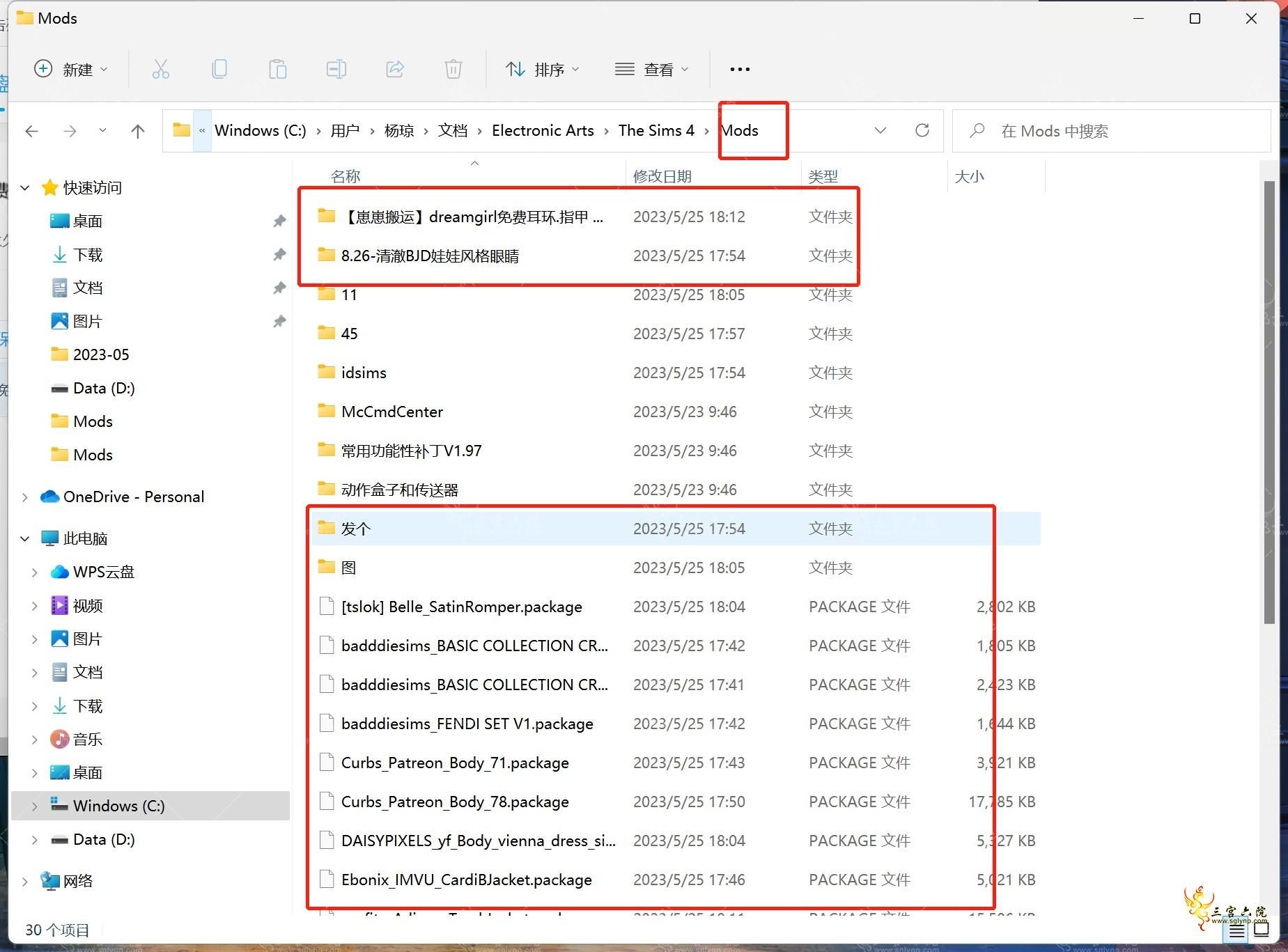The height and width of the screenshot is (952, 1288).
Task: Click the Copy icon in the toolbar
Action: [219, 69]
